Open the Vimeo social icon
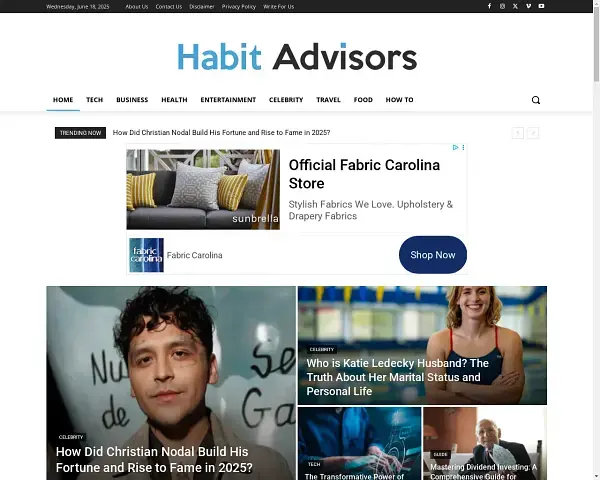Screen dimensions: 600x480 click(528, 6)
